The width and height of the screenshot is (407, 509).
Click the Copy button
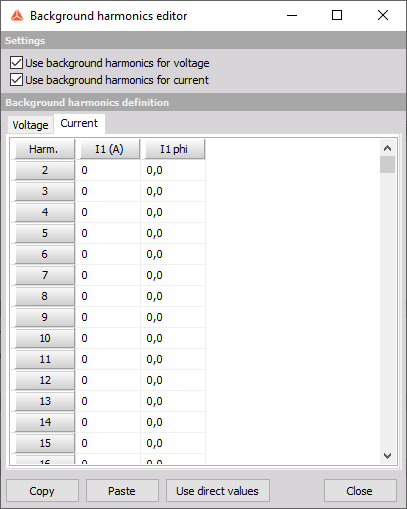42,490
